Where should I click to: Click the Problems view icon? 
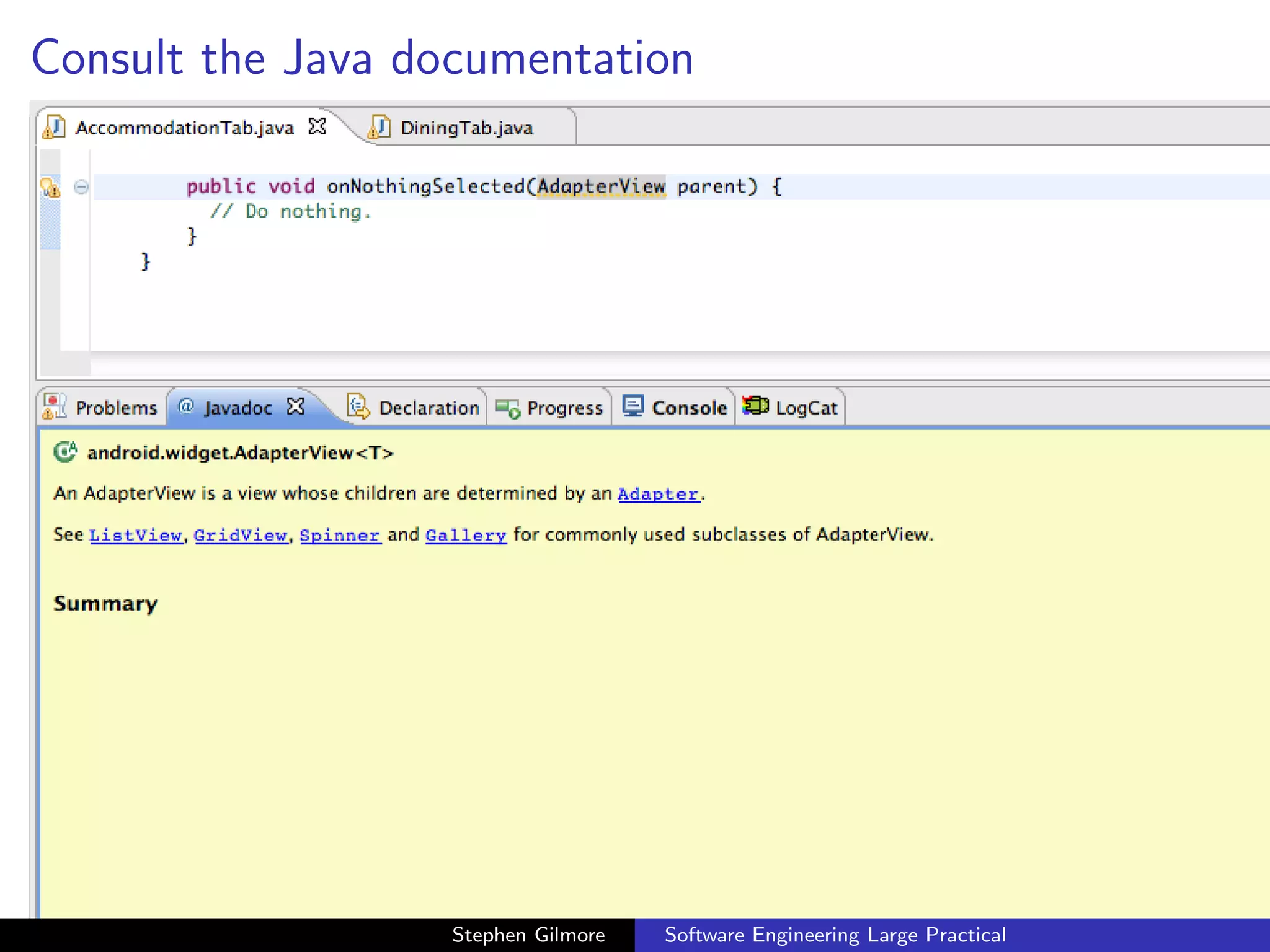(55, 407)
